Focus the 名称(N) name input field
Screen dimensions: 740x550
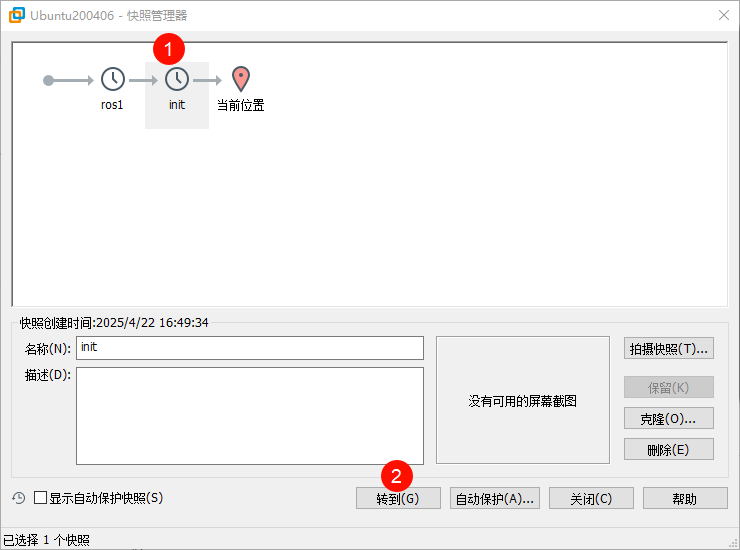(250, 348)
